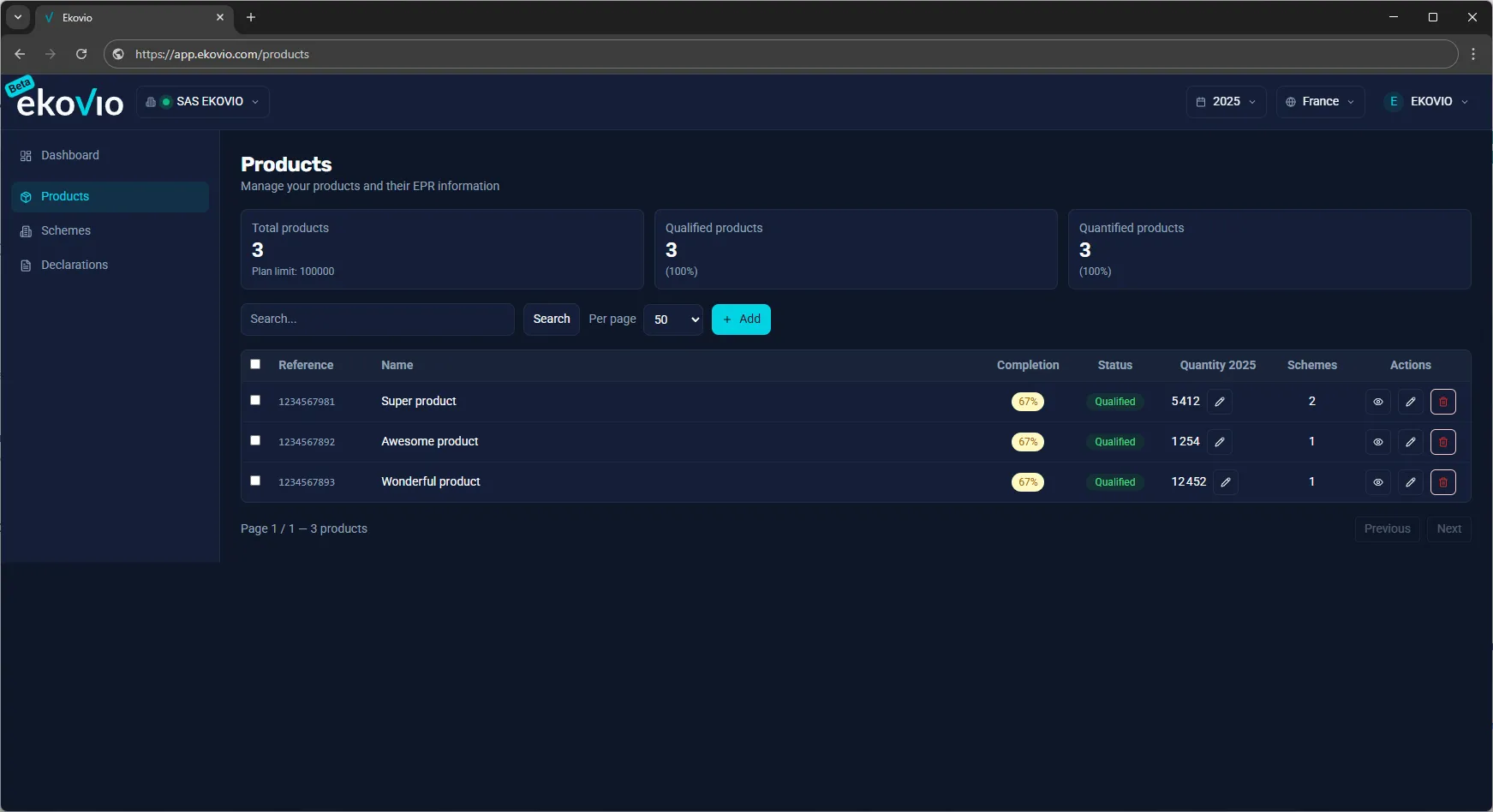1493x812 pixels.
Task: Click reference 1234567892
Action: (307, 442)
